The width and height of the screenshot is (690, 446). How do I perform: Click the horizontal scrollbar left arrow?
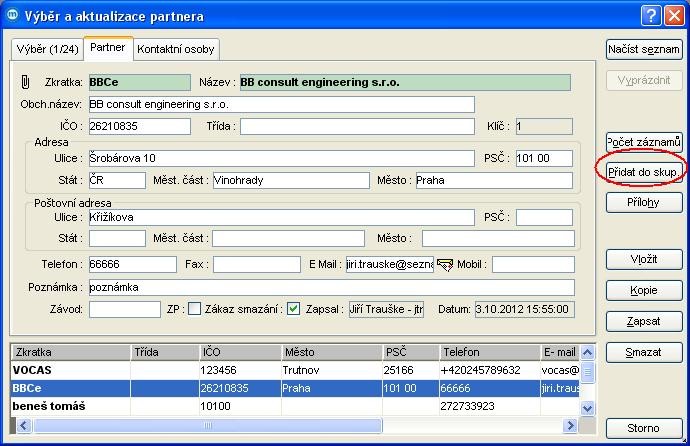23,426
